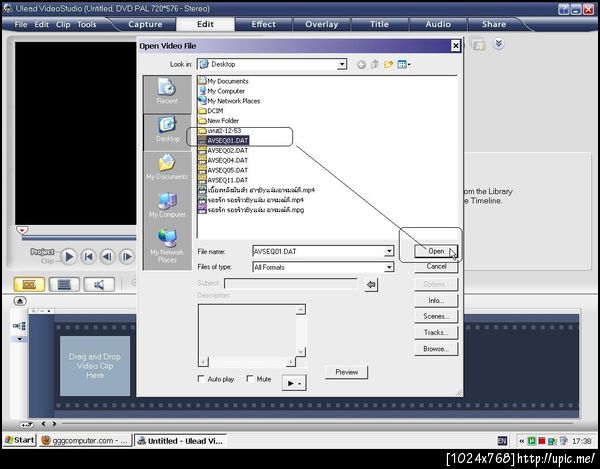Click the play preview arrow in dialog

(294, 383)
